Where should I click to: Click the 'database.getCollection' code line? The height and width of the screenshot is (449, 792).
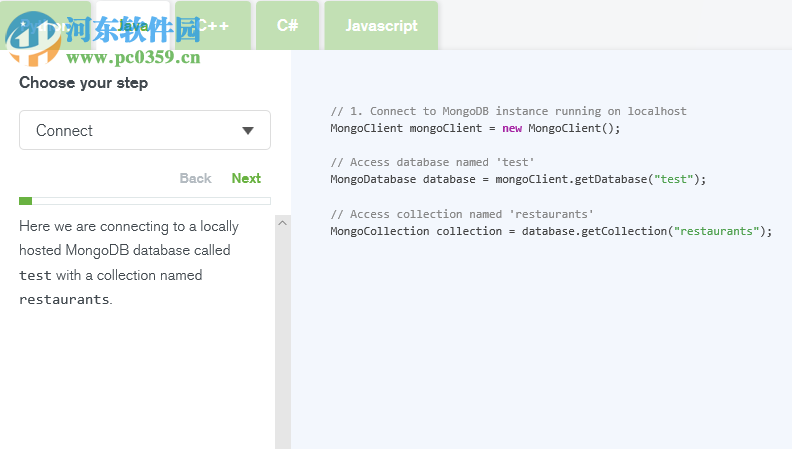(551, 231)
